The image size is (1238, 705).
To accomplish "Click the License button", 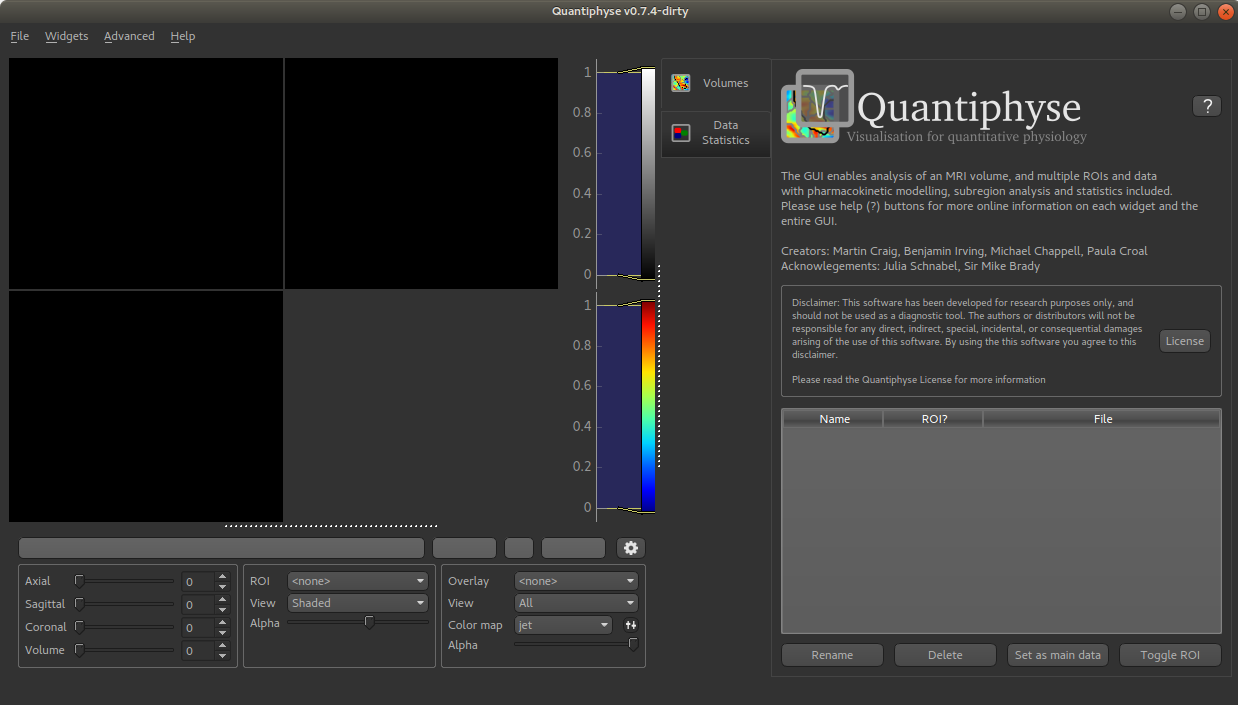I will pos(1184,340).
